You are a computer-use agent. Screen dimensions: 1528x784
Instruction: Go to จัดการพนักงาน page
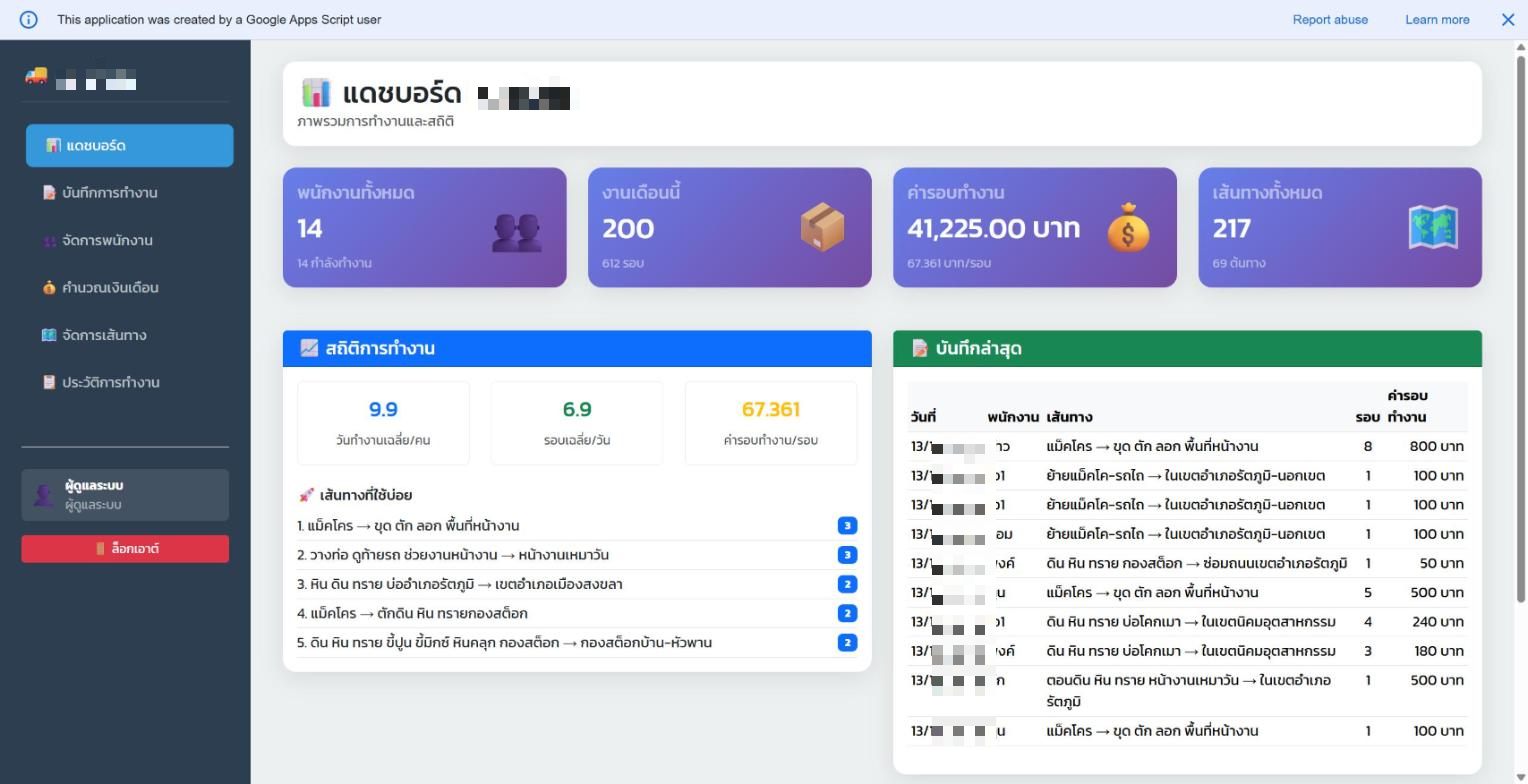pyautogui.click(x=130, y=240)
